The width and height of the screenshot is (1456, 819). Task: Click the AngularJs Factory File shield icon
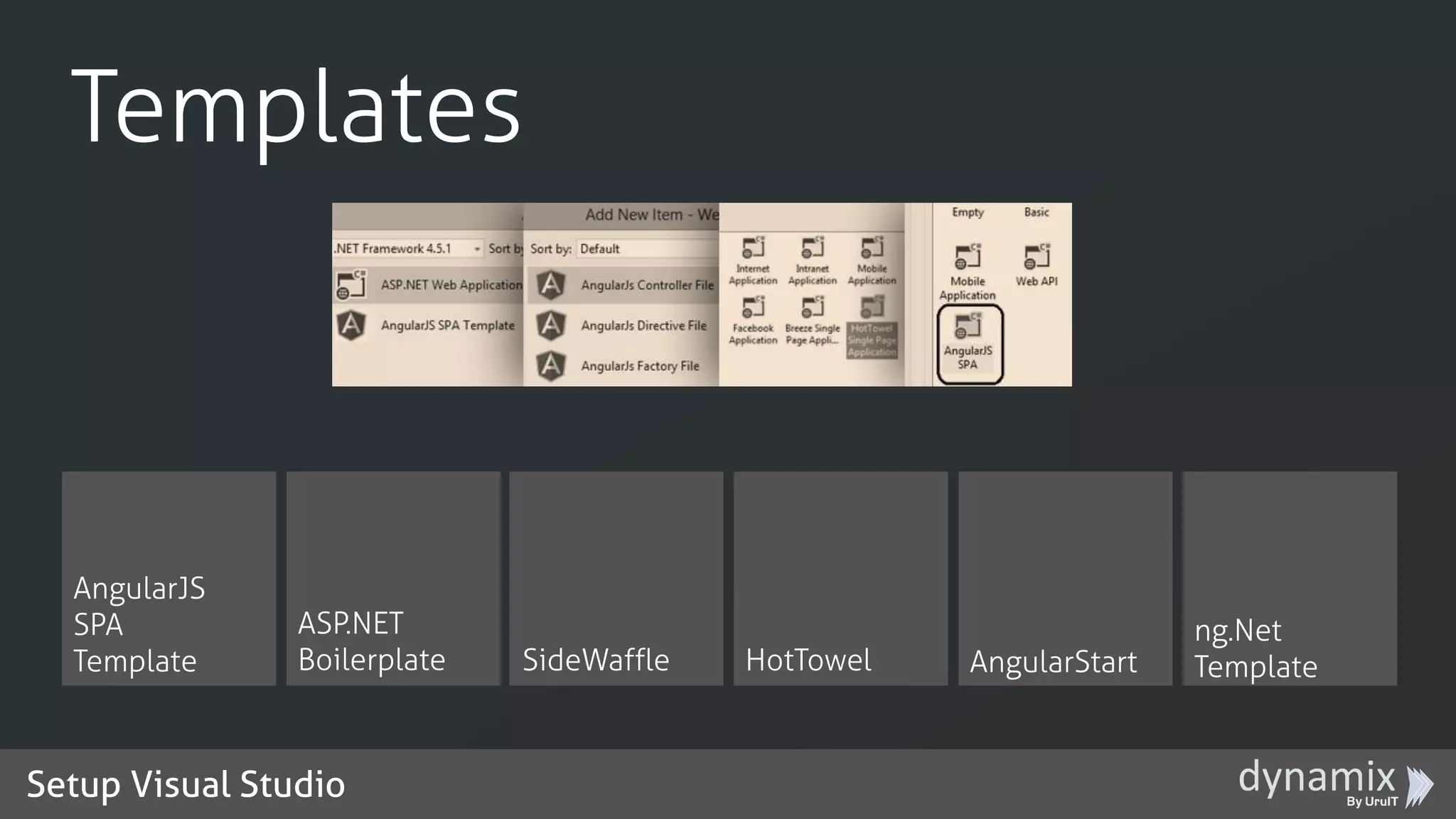[551, 366]
